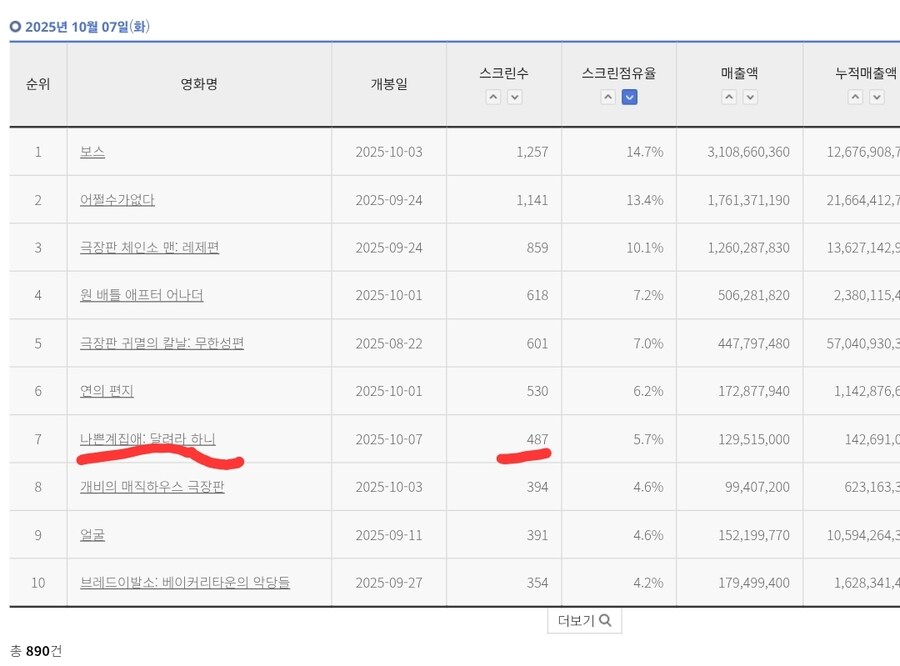Click the 영화명 column header
Viewport: 900px width, 666px height.
[198, 84]
